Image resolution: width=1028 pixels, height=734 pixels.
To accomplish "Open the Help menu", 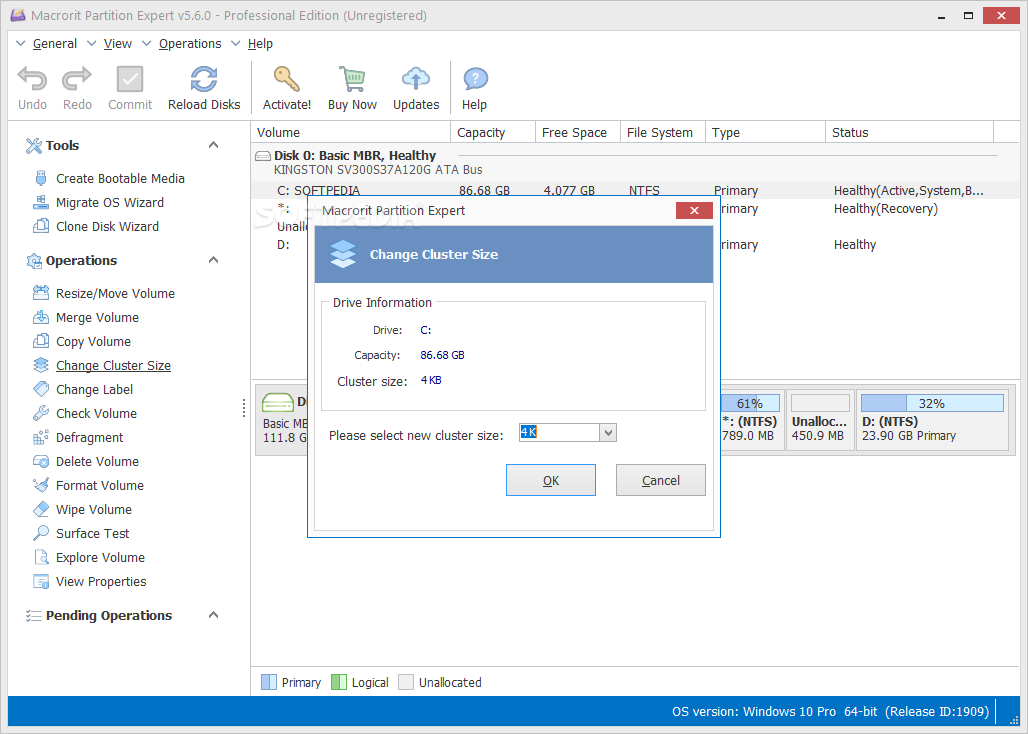I will tap(260, 44).
